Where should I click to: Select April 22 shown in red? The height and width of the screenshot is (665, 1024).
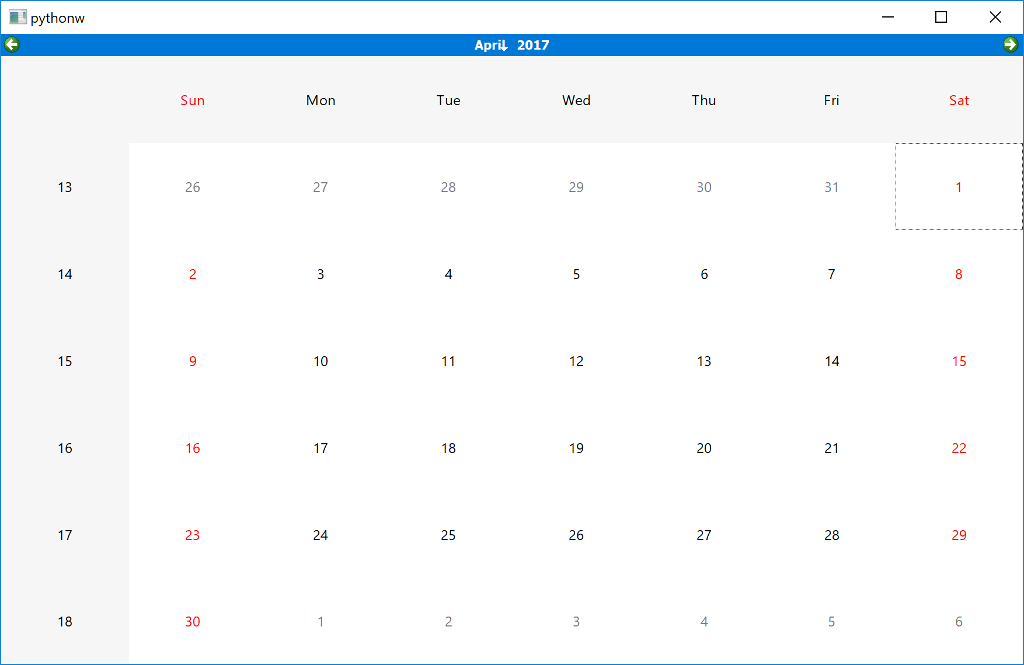(x=959, y=448)
